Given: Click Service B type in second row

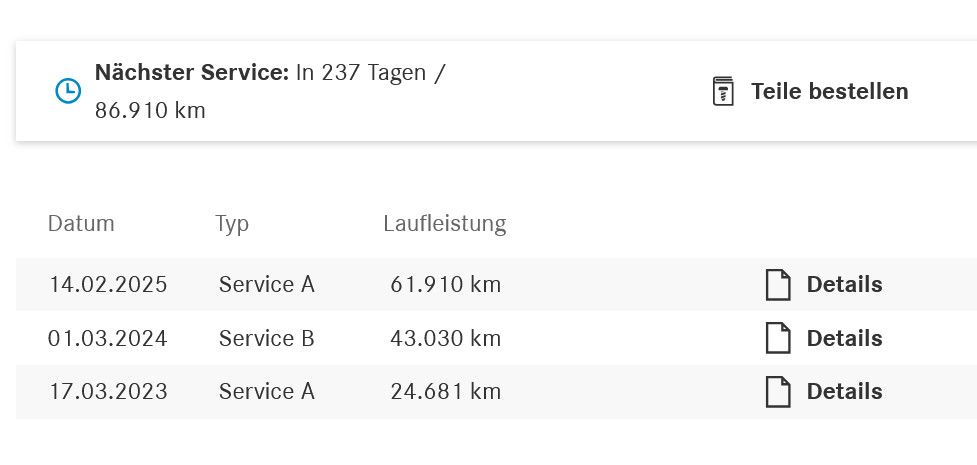Looking at the screenshot, I should [x=267, y=338].
